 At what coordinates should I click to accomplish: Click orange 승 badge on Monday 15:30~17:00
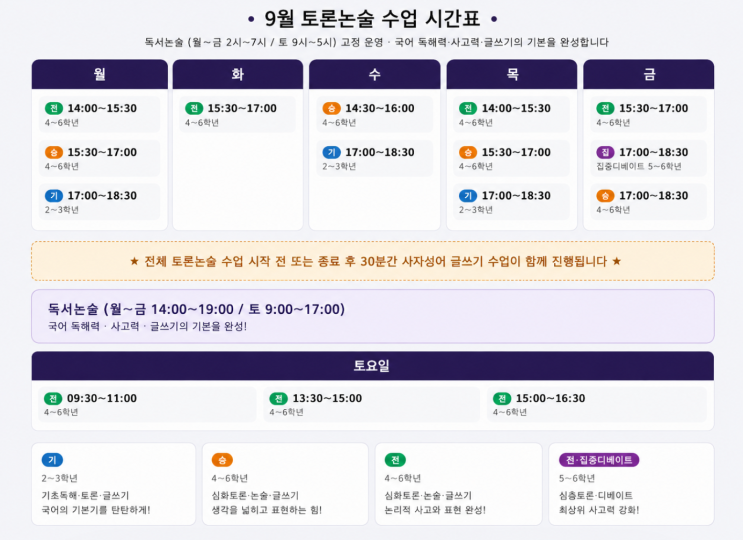click(x=54, y=153)
